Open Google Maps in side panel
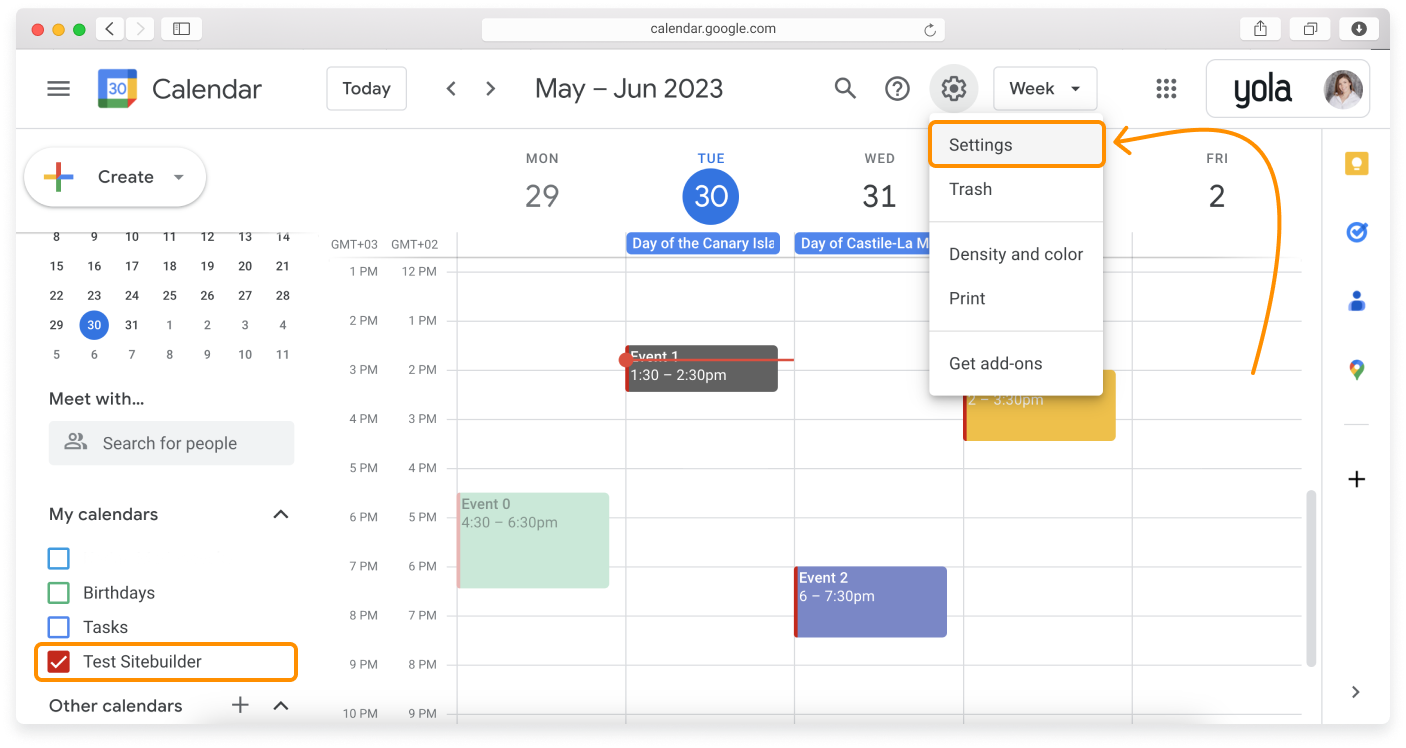Image resolution: width=1406 pixels, height=748 pixels. coord(1356,370)
